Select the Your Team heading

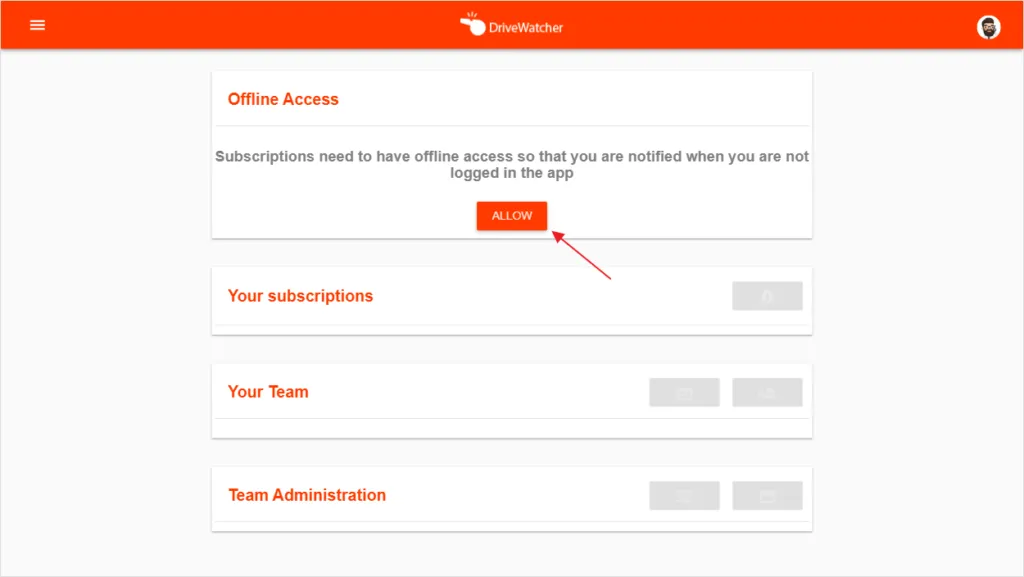click(x=268, y=392)
